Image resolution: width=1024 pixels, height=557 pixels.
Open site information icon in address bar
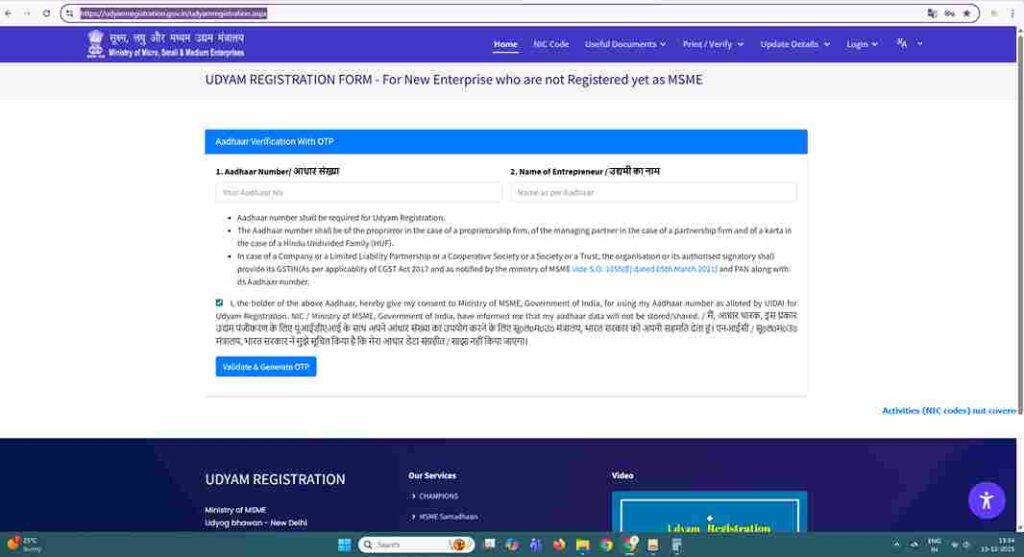(70, 13)
